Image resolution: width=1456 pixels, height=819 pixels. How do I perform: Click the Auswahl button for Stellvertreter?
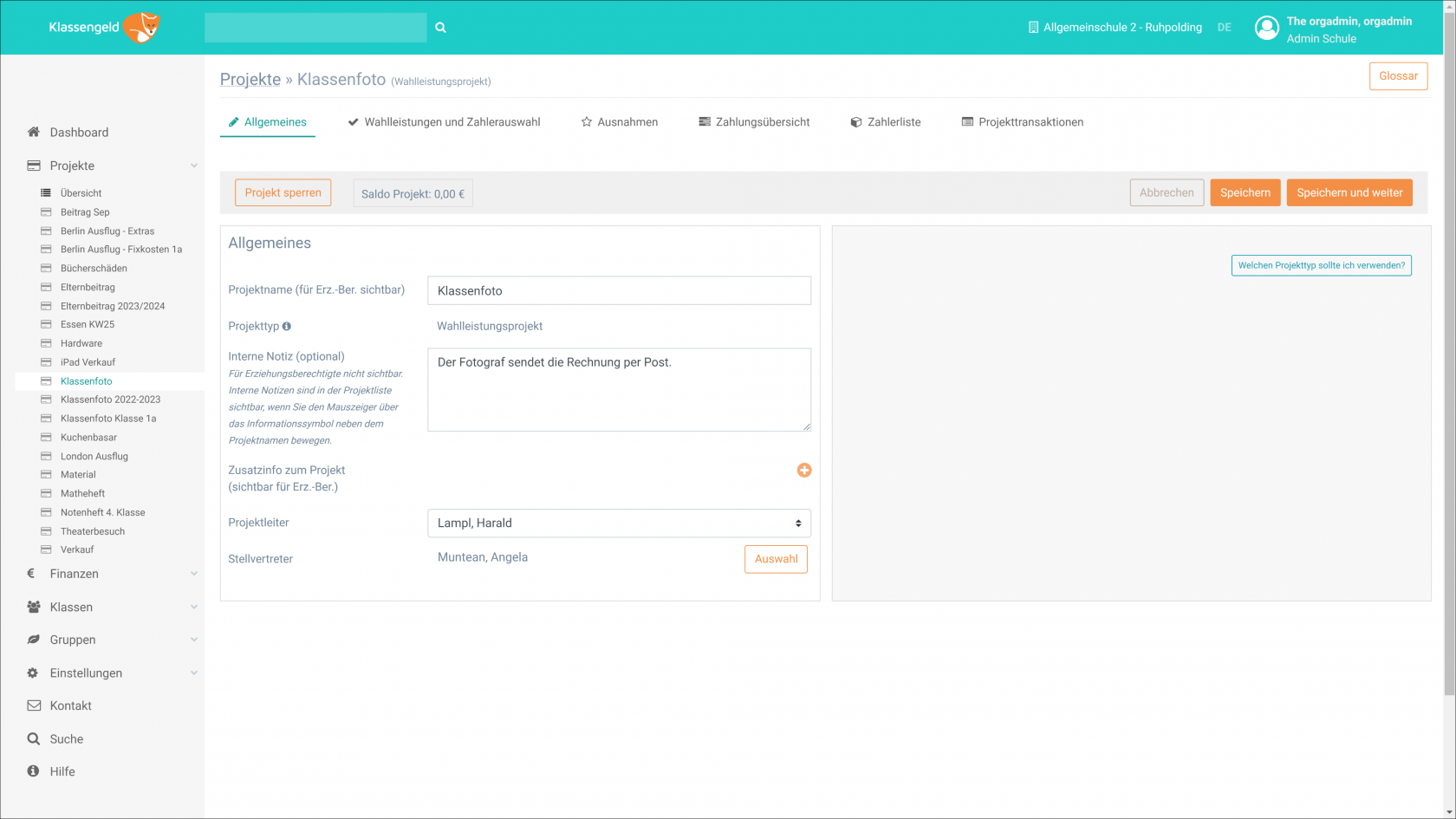tap(776, 559)
